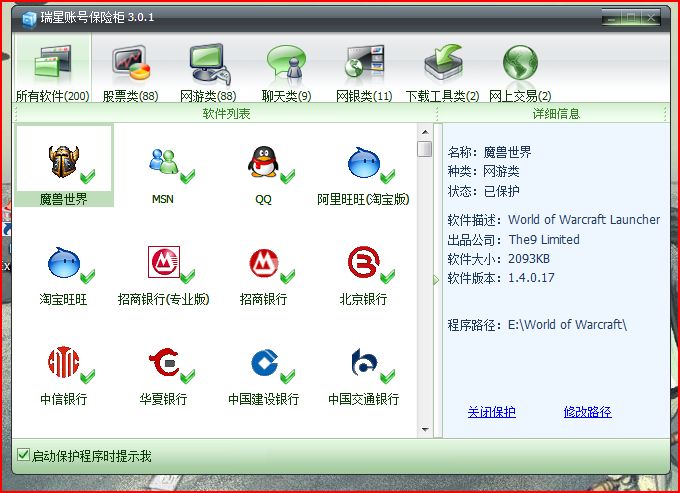Click the 关闭保护 link
This screenshot has height=493, width=680.
(491, 411)
